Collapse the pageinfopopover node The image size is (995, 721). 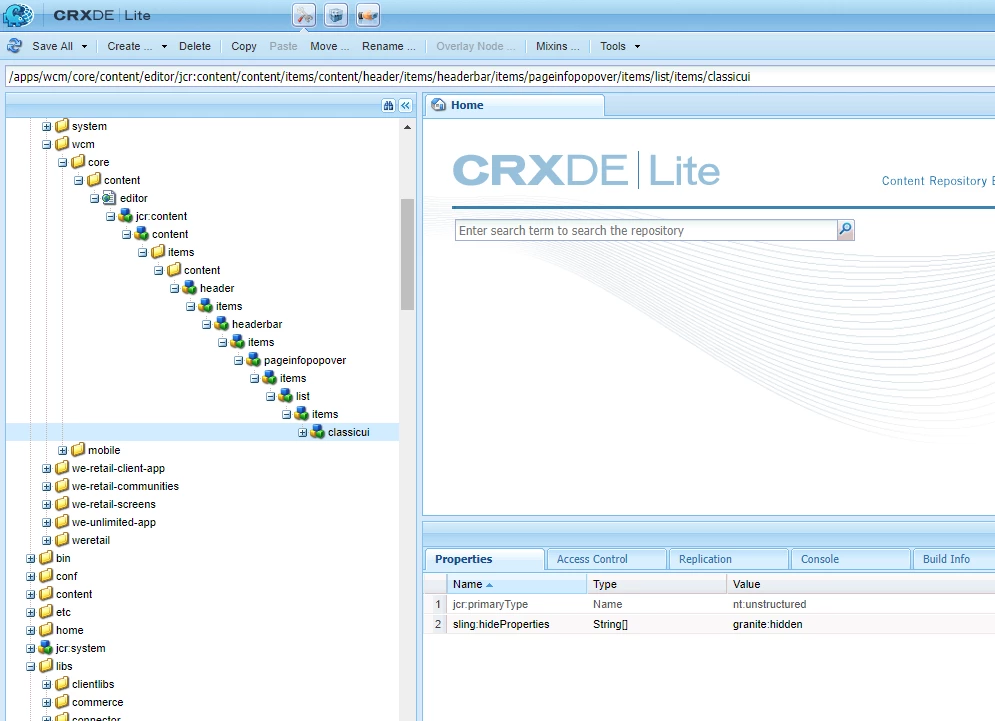239,360
